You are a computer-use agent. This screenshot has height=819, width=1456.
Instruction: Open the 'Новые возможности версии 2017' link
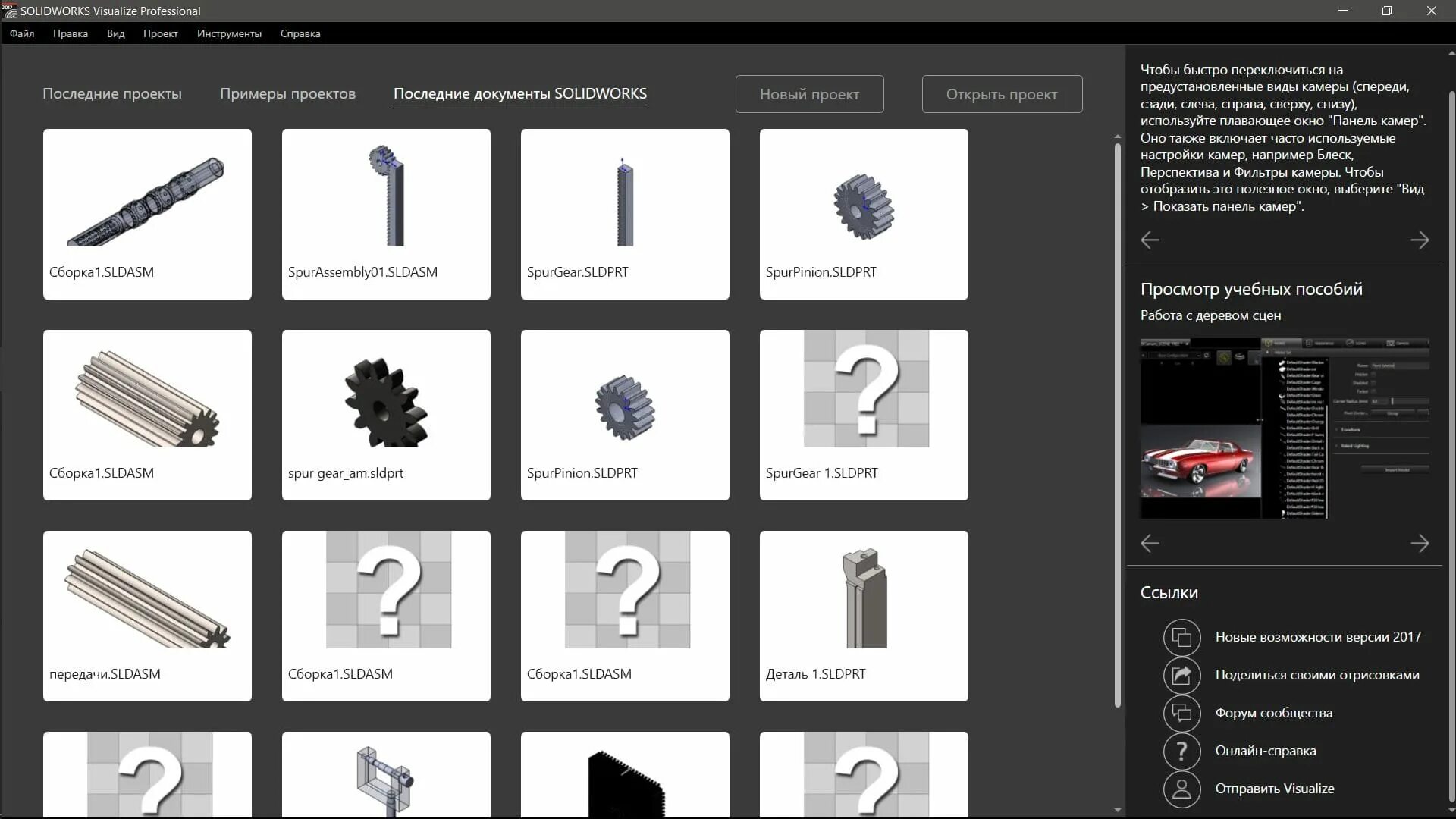(x=1318, y=637)
